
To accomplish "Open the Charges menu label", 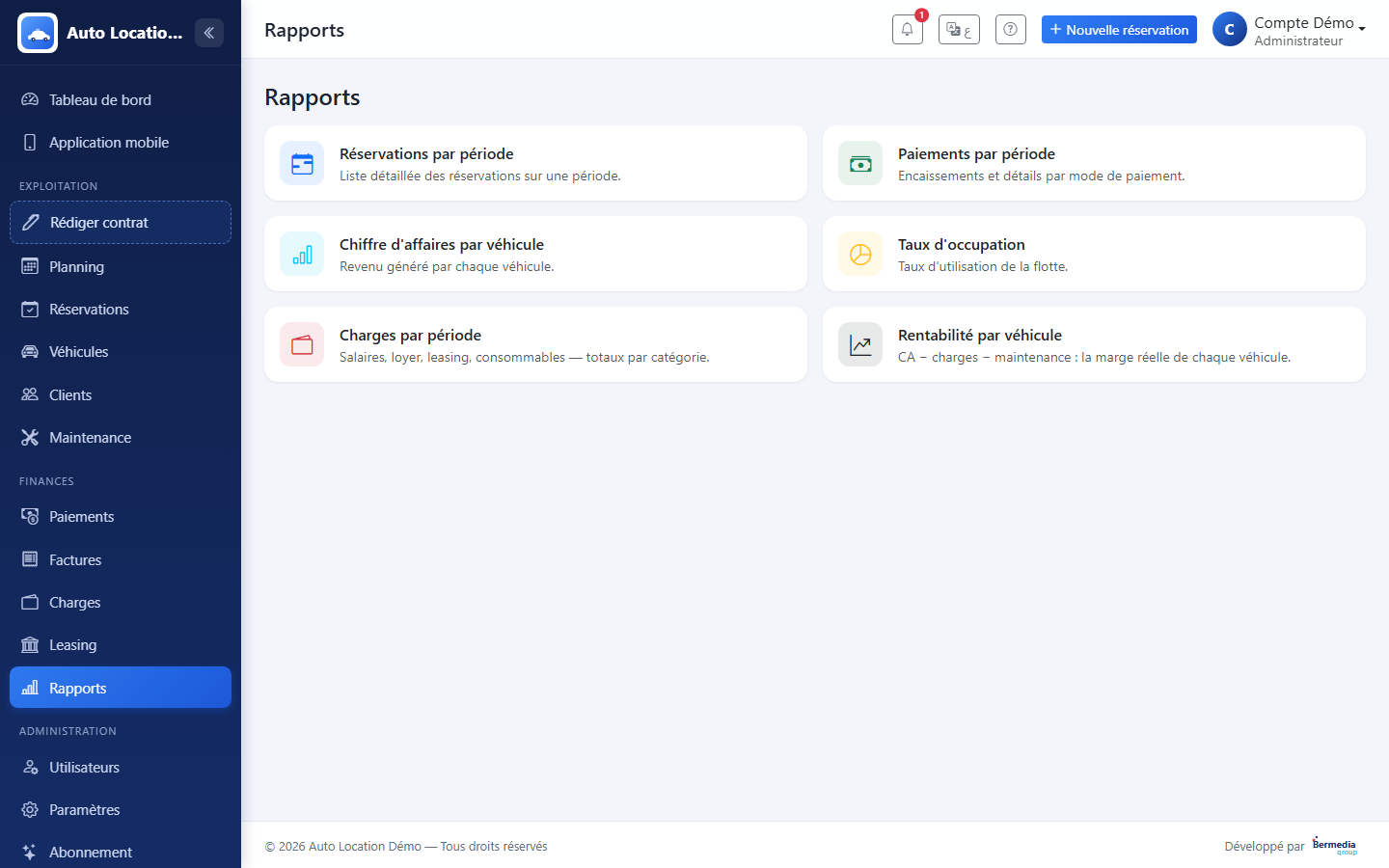I will 75,602.
